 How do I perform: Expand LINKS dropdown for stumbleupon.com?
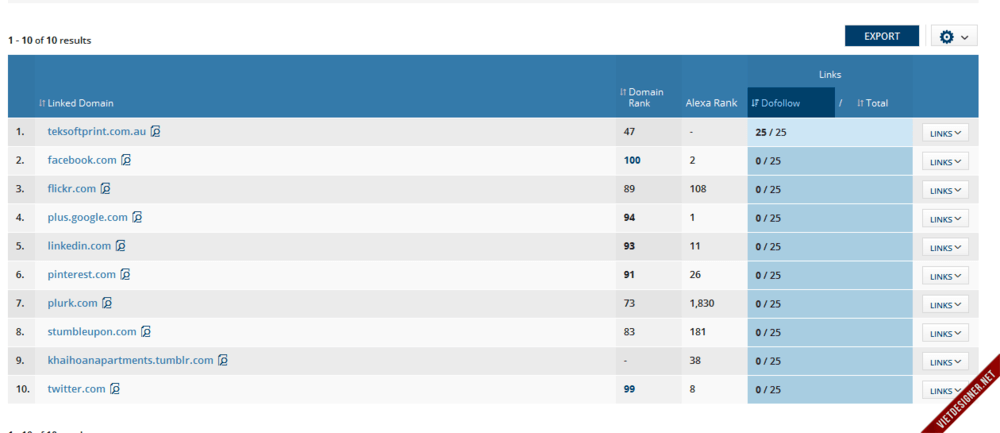point(945,333)
